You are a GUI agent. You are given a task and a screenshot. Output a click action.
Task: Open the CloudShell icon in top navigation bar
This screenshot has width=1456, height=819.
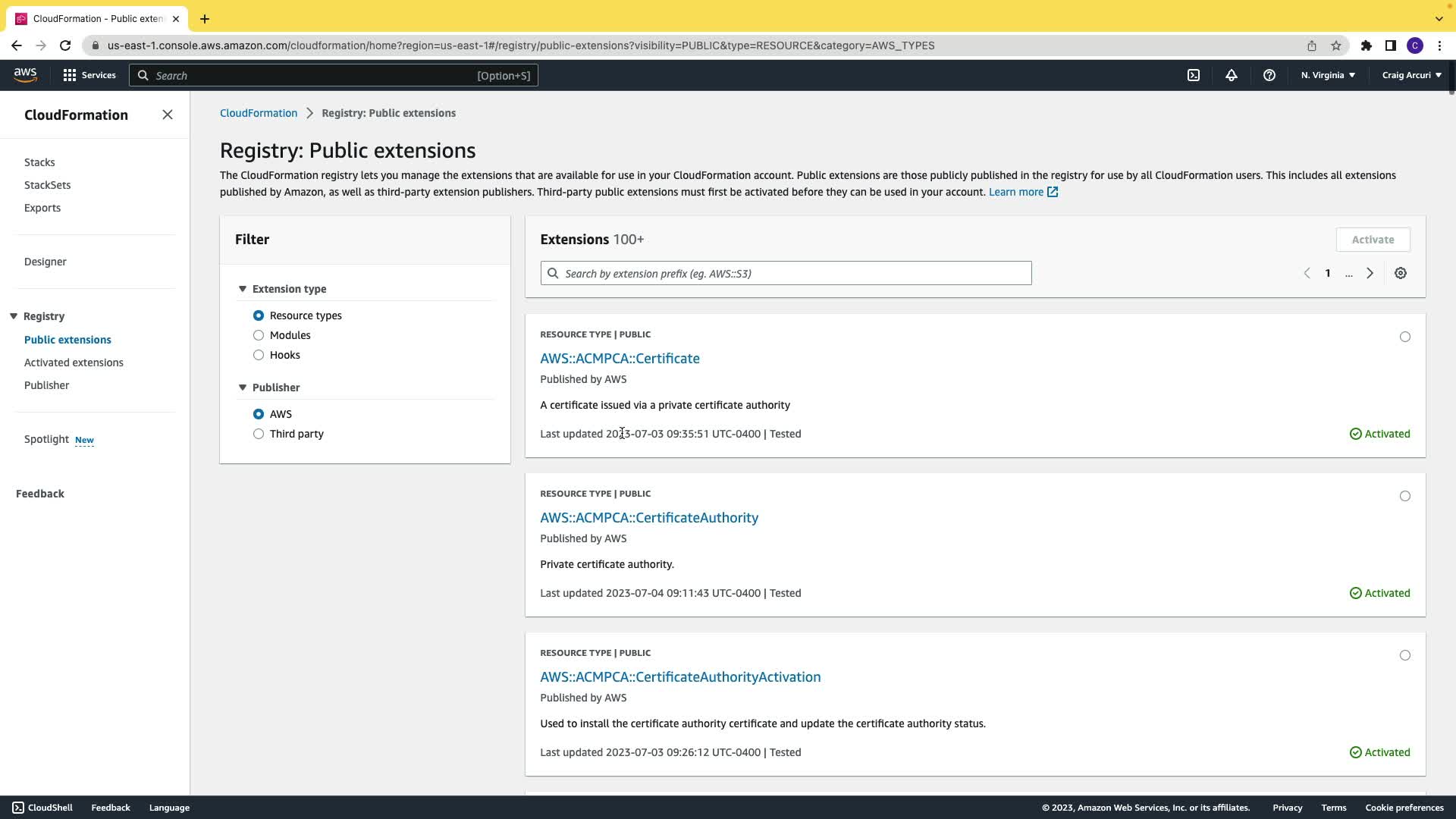tap(1194, 75)
